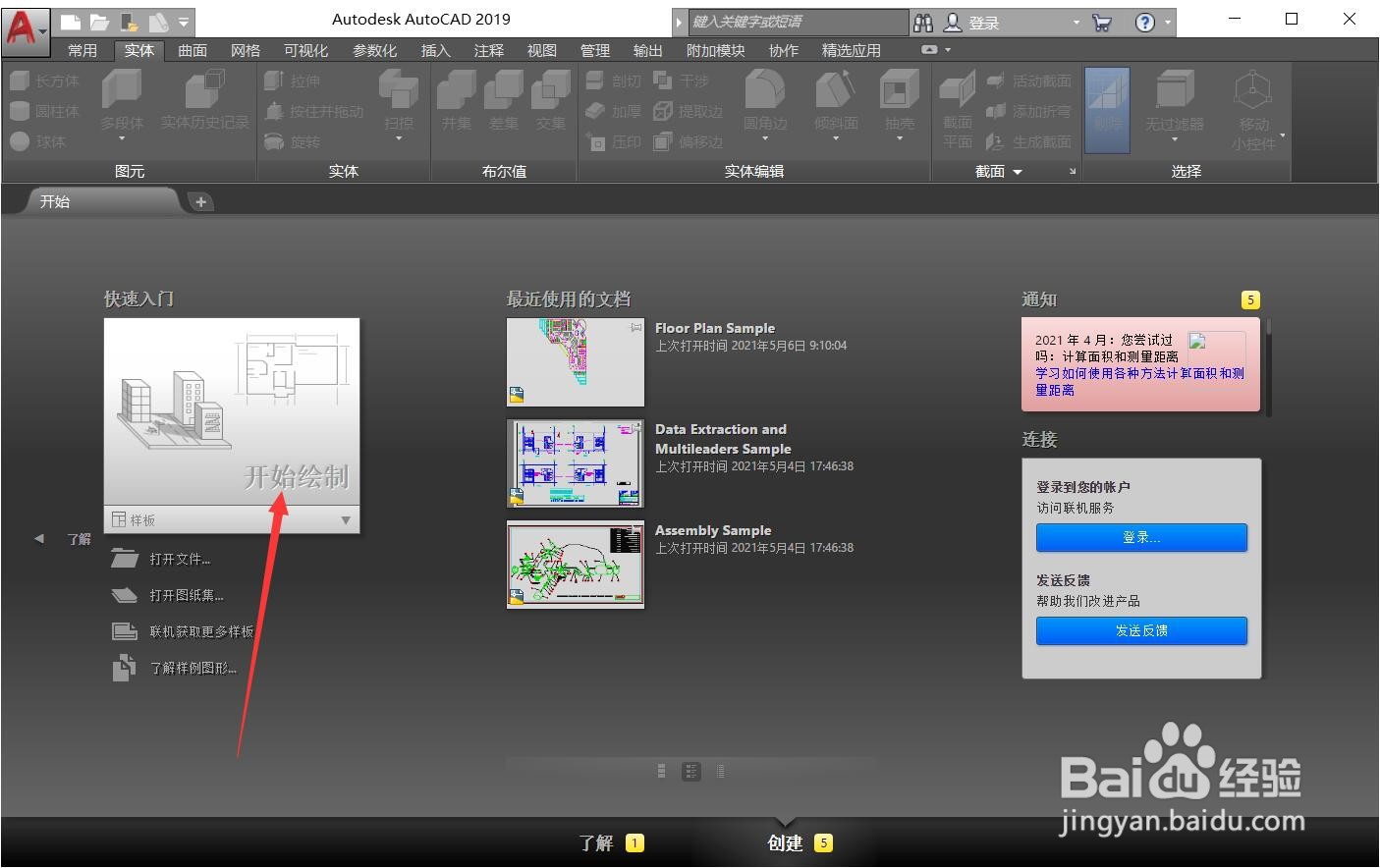This screenshot has height=868, width=1380.
Task: Select the Interfere (干涉) tool
Action: [682, 81]
